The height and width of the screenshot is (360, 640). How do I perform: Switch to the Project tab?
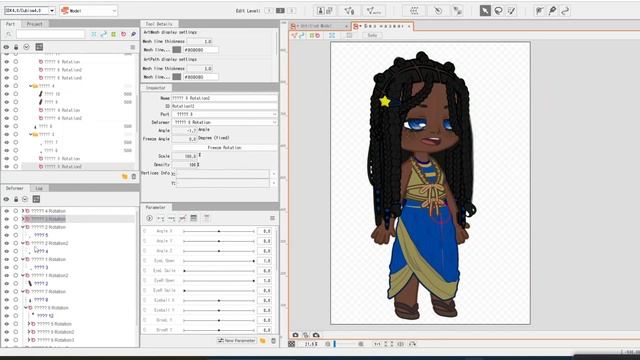35,24
